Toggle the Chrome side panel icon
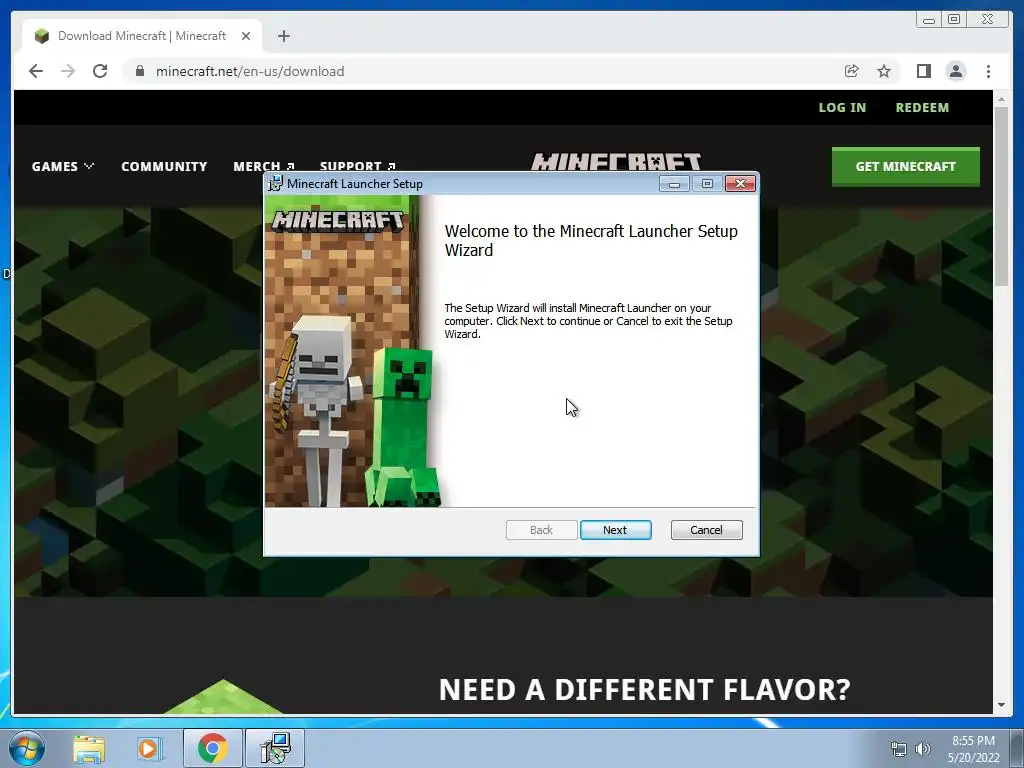1024x768 pixels. pyautogui.click(x=923, y=71)
